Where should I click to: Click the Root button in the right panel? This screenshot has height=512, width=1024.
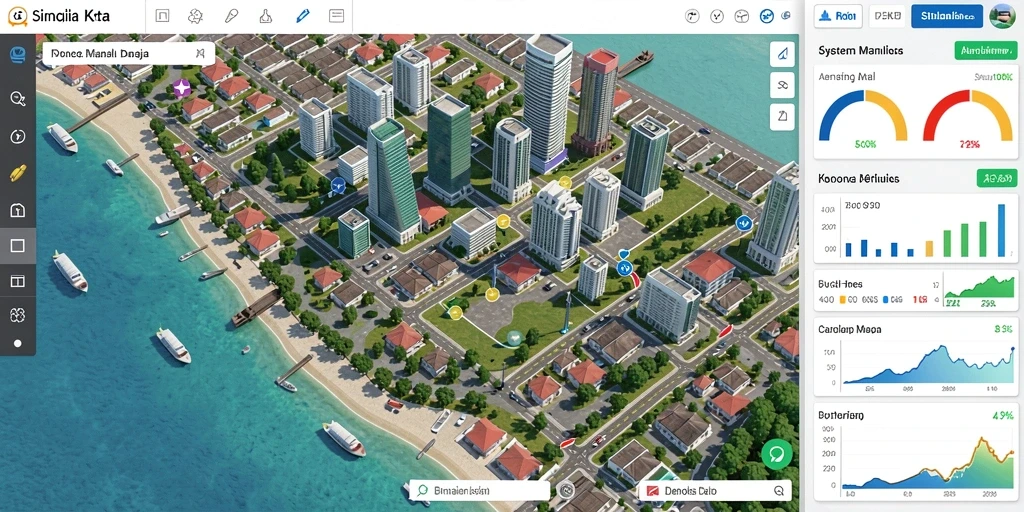click(x=839, y=16)
